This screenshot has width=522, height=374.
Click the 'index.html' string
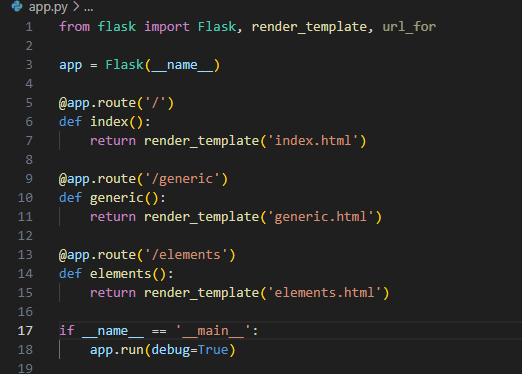pyautogui.click(x=313, y=141)
